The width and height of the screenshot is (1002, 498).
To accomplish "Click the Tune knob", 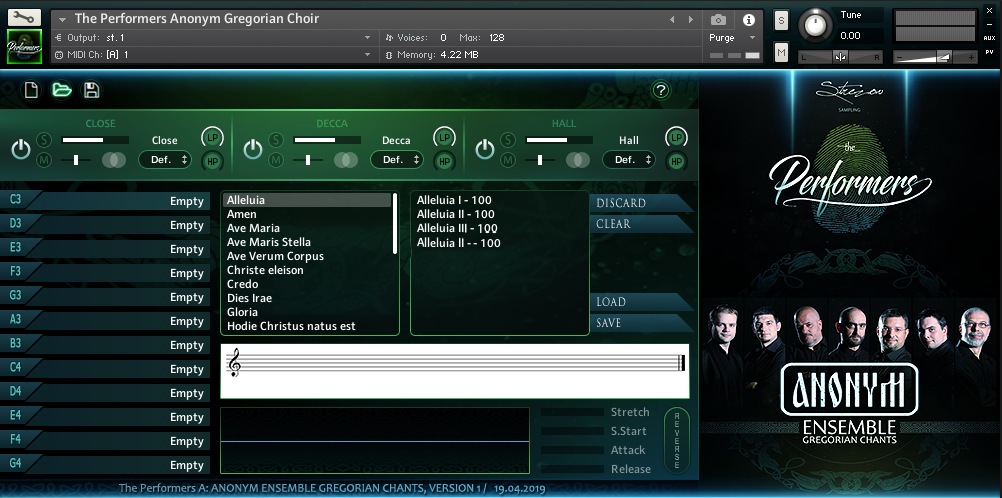I will [x=814, y=24].
